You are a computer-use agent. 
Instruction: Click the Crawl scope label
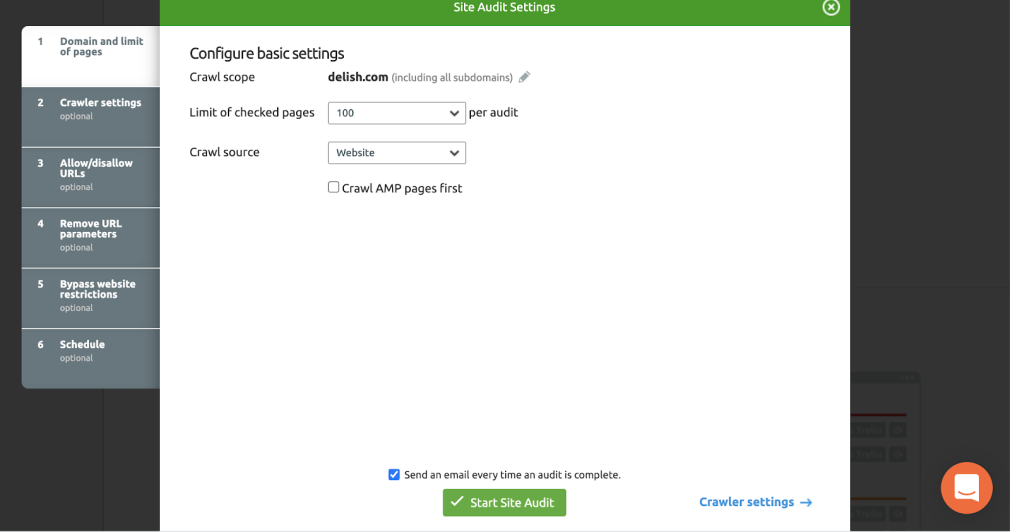pyautogui.click(x=222, y=77)
